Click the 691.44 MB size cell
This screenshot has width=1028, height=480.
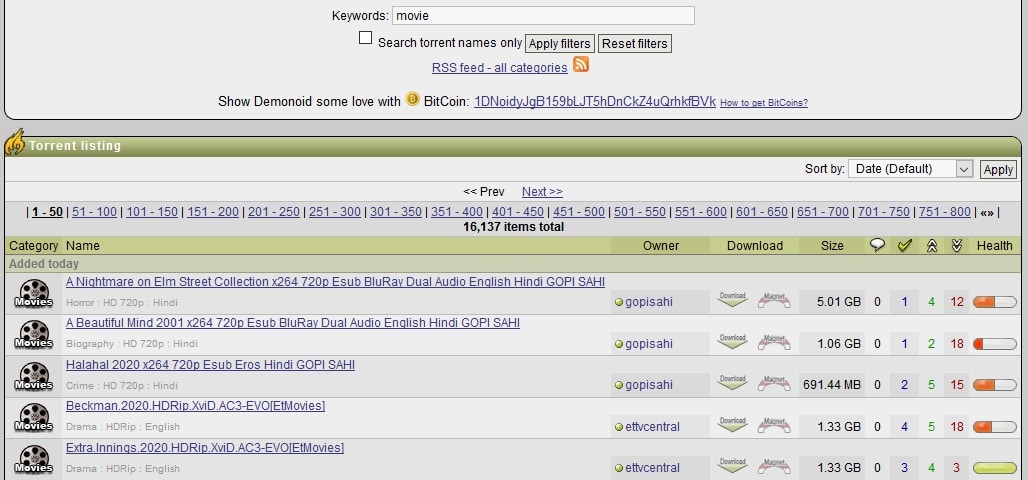click(832, 385)
